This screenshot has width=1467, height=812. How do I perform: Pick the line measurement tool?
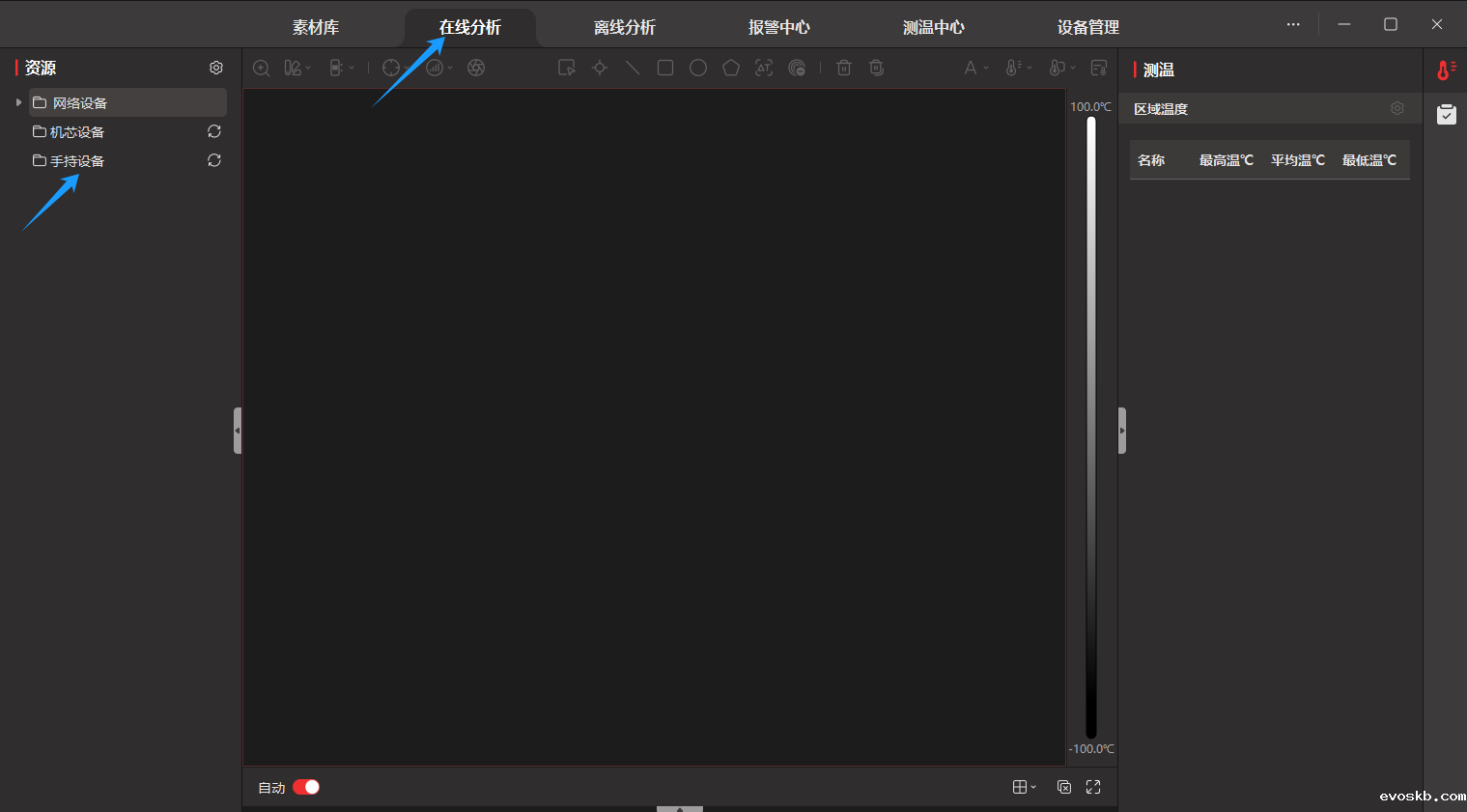click(x=633, y=68)
